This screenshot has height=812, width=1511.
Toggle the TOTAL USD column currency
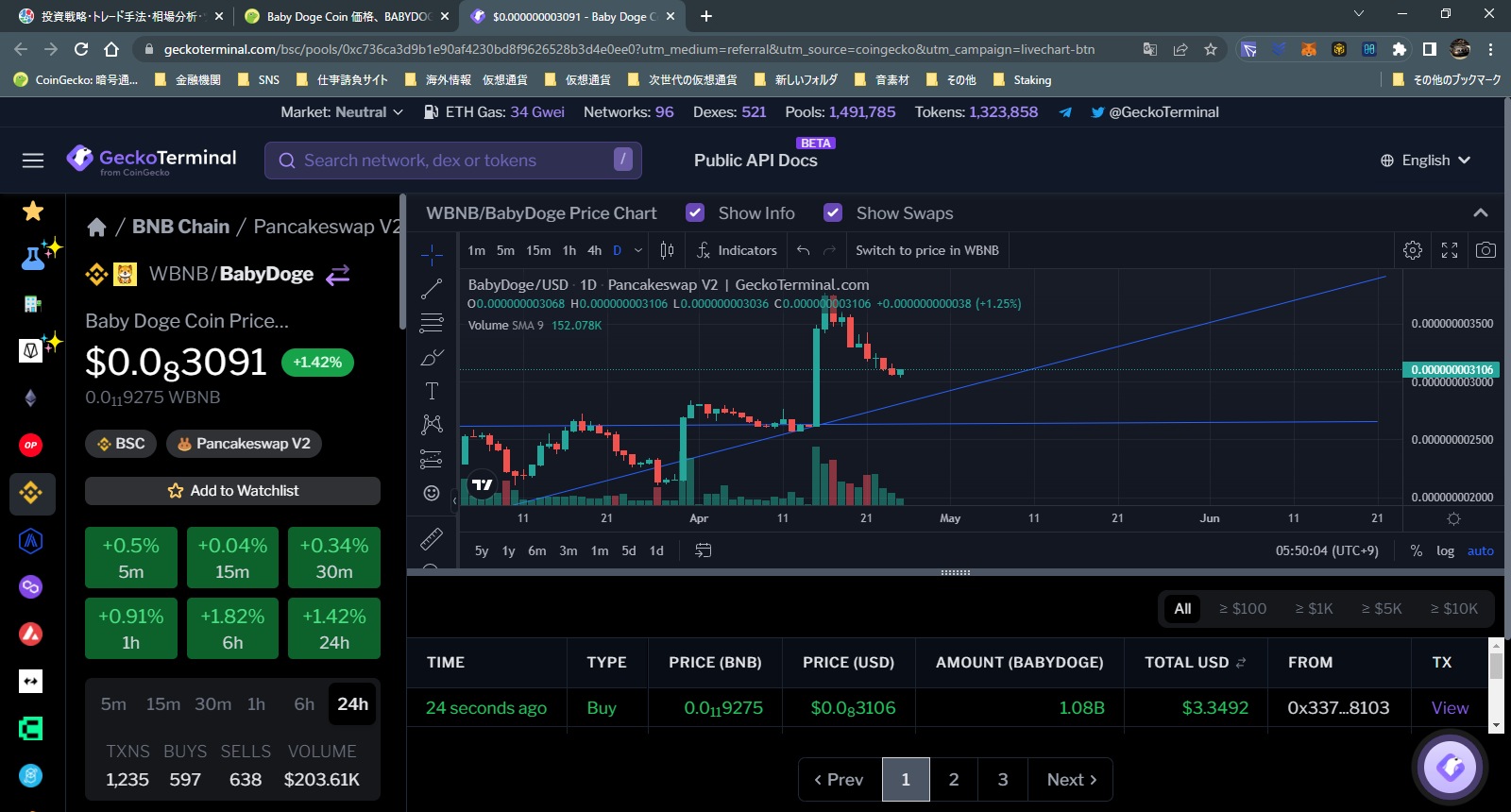(x=1241, y=663)
